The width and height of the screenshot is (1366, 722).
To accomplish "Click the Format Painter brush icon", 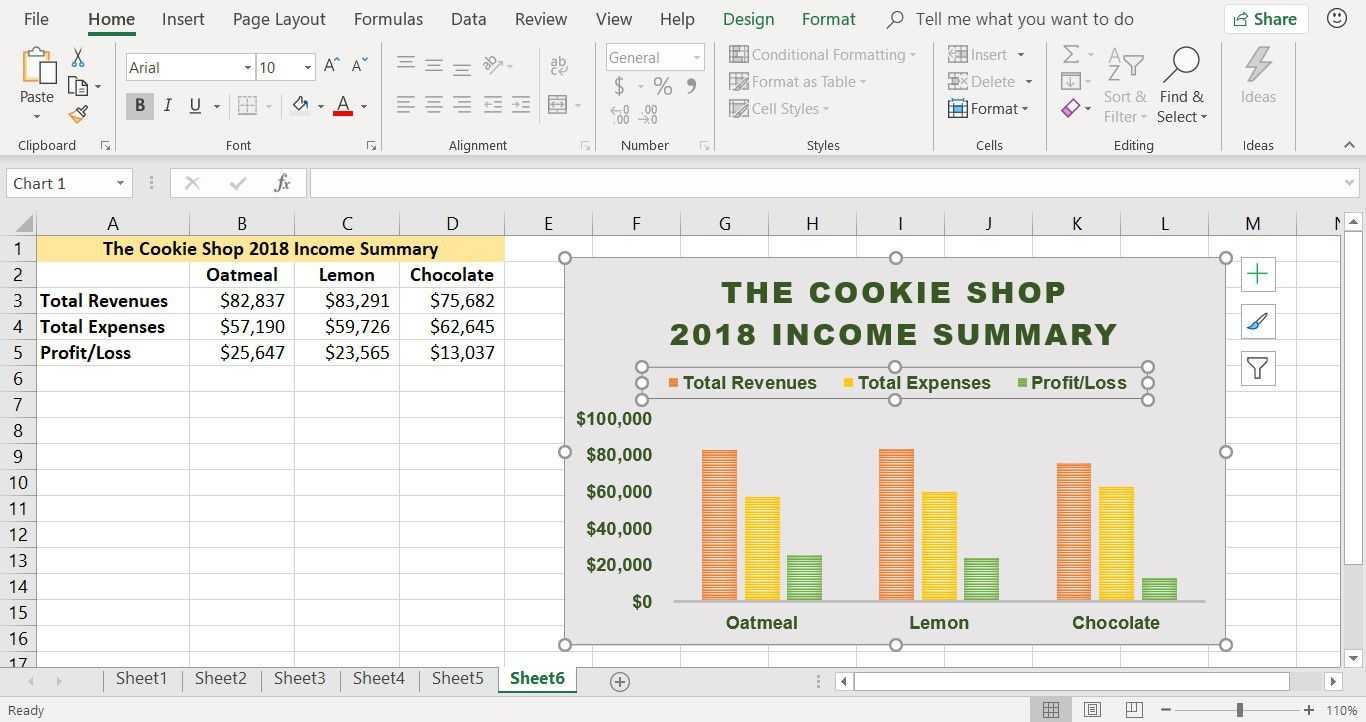I will click(x=78, y=114).
